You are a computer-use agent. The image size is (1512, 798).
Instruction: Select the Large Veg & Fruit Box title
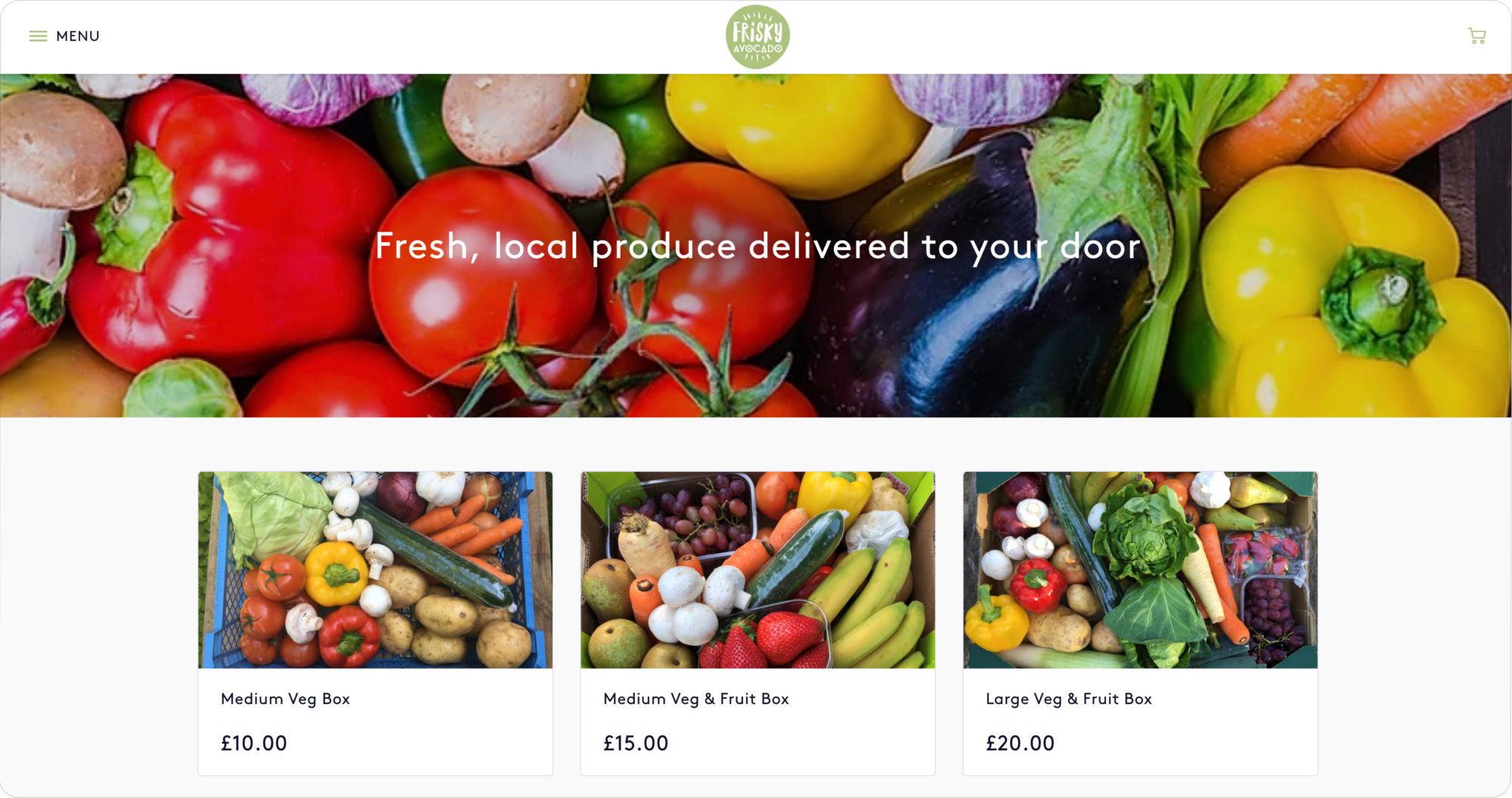click(x=1068, y=699)
